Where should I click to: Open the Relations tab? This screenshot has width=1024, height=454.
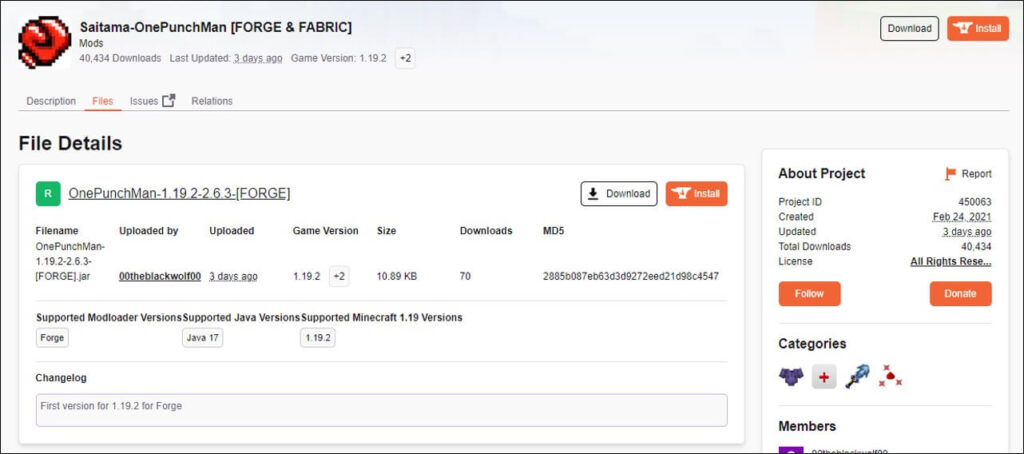pyautogui.click(x=212, y=101)
